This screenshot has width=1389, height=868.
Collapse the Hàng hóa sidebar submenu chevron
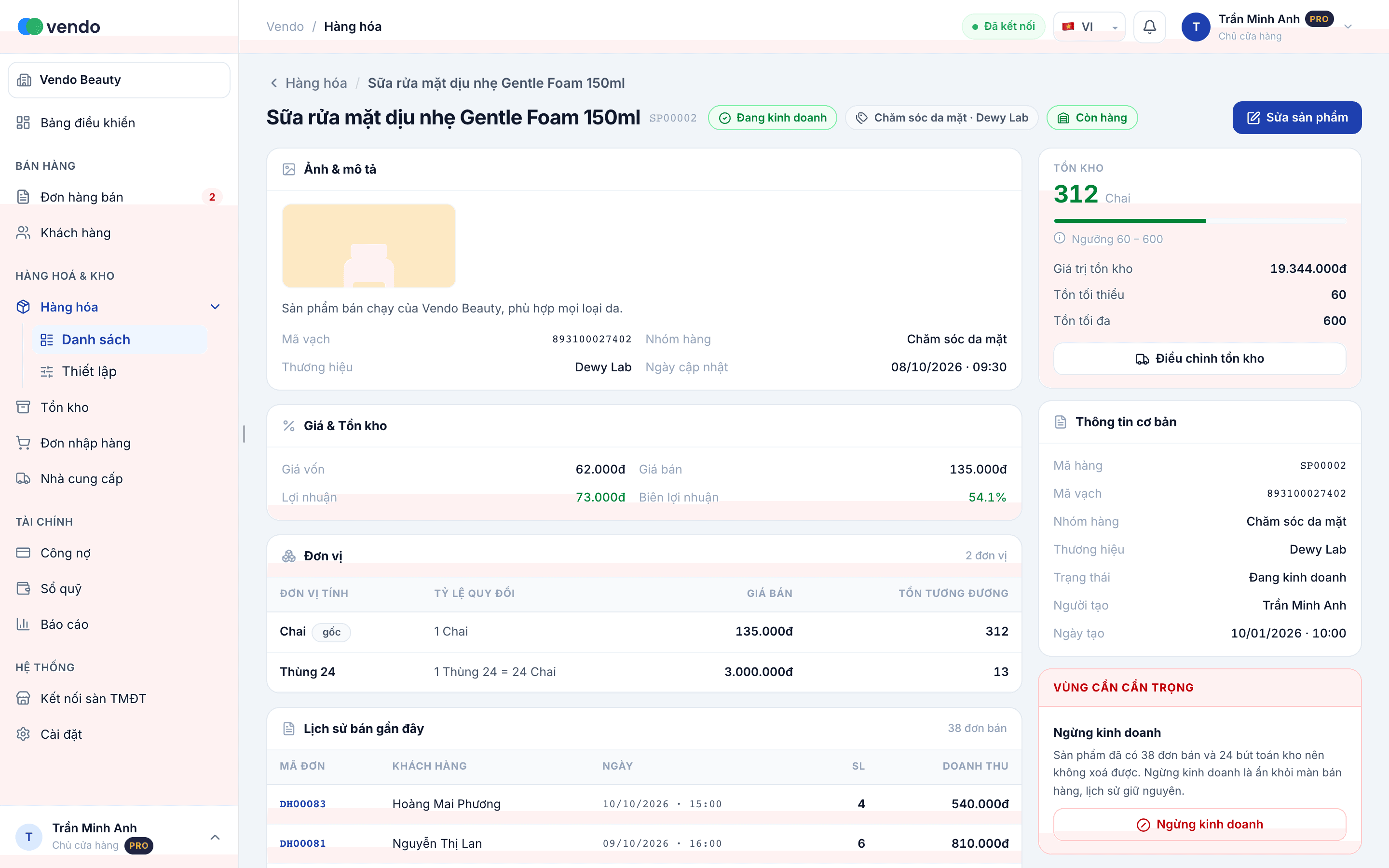pyautogui.click(x=215, y=307)
